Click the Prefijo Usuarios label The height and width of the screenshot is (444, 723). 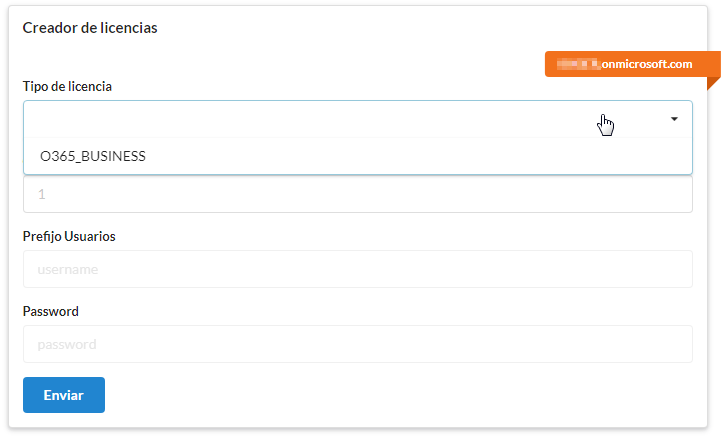tap(69, 236)
